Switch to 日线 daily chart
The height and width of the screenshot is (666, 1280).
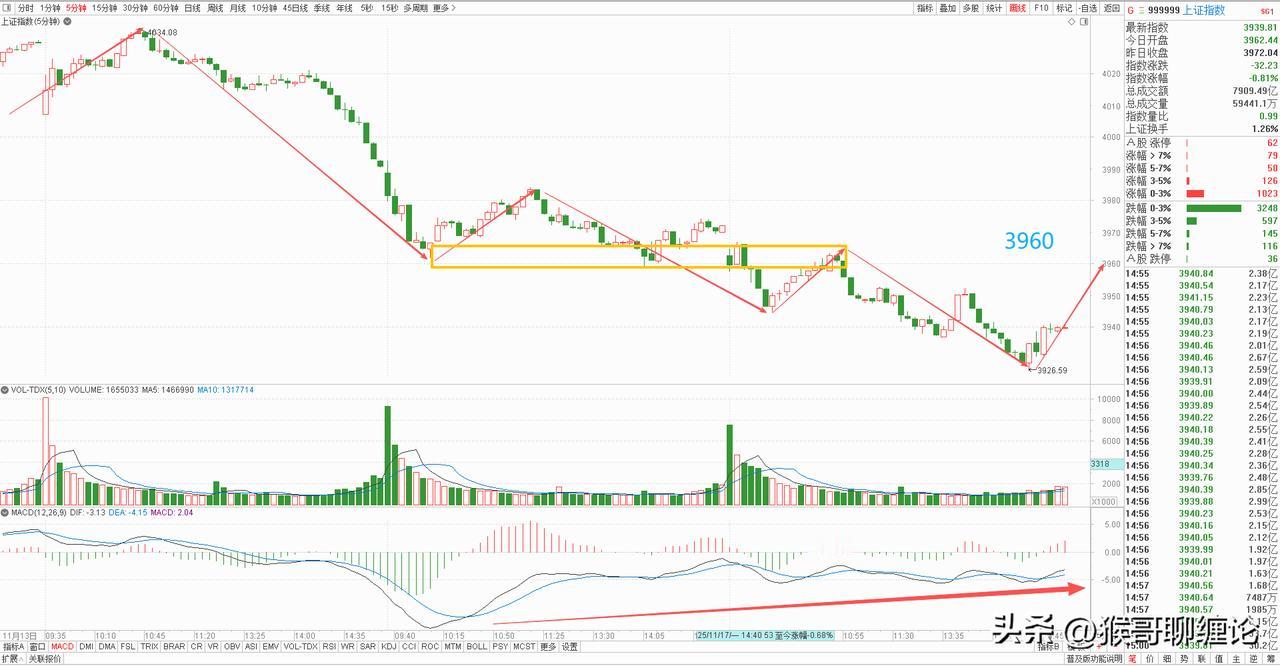point(192,8)
